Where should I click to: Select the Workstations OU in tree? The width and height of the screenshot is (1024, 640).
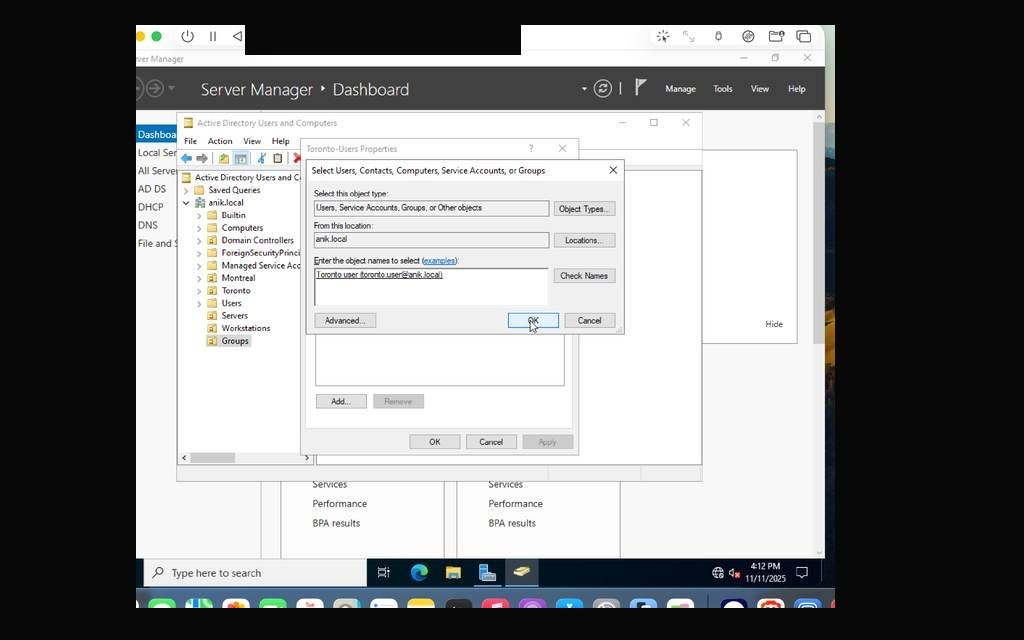pyautogui.click(x=246, y=328)
